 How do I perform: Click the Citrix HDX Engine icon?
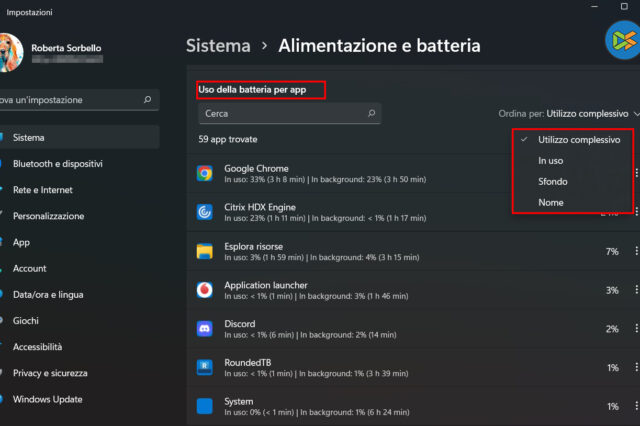205,212
